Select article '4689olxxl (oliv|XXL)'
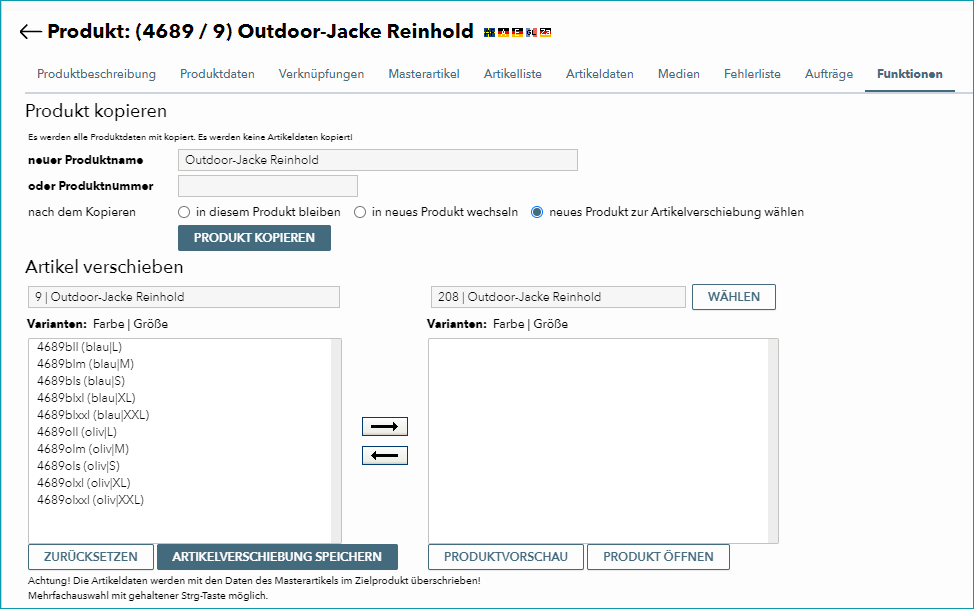974x609 pixels. [x=90, y=500]
